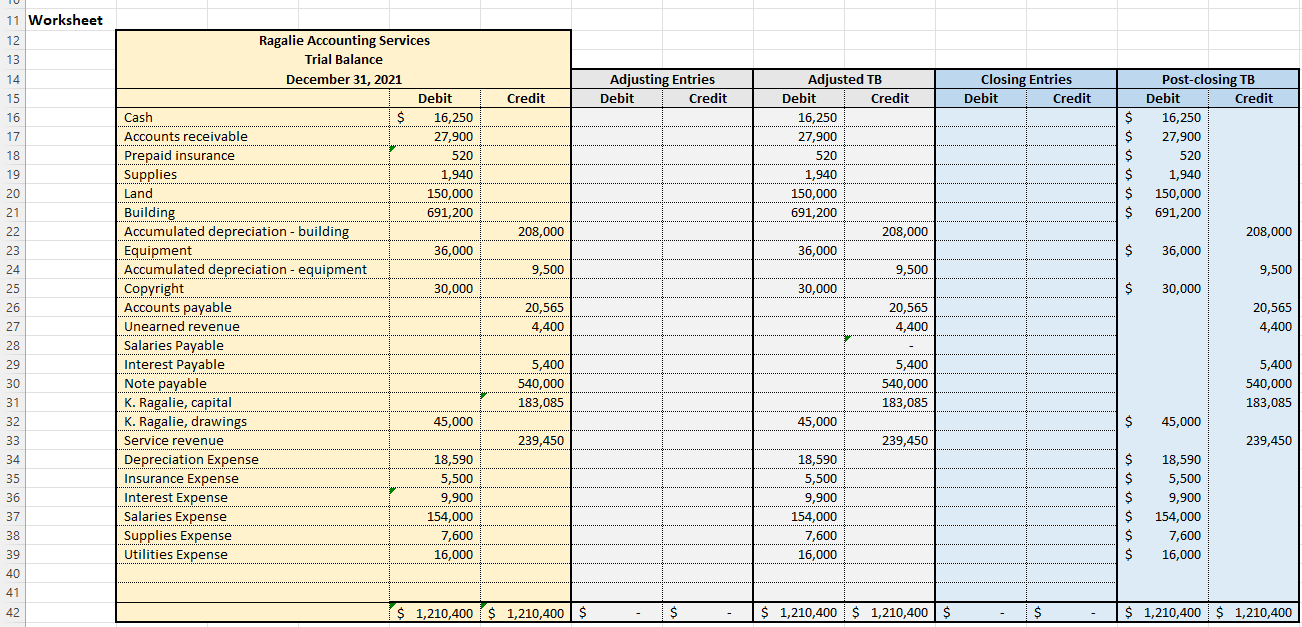The height and width of the screenshot is (627, 1302).
Task: Click the Trial Balance Debit column header
Action: [x=433, y=98]
